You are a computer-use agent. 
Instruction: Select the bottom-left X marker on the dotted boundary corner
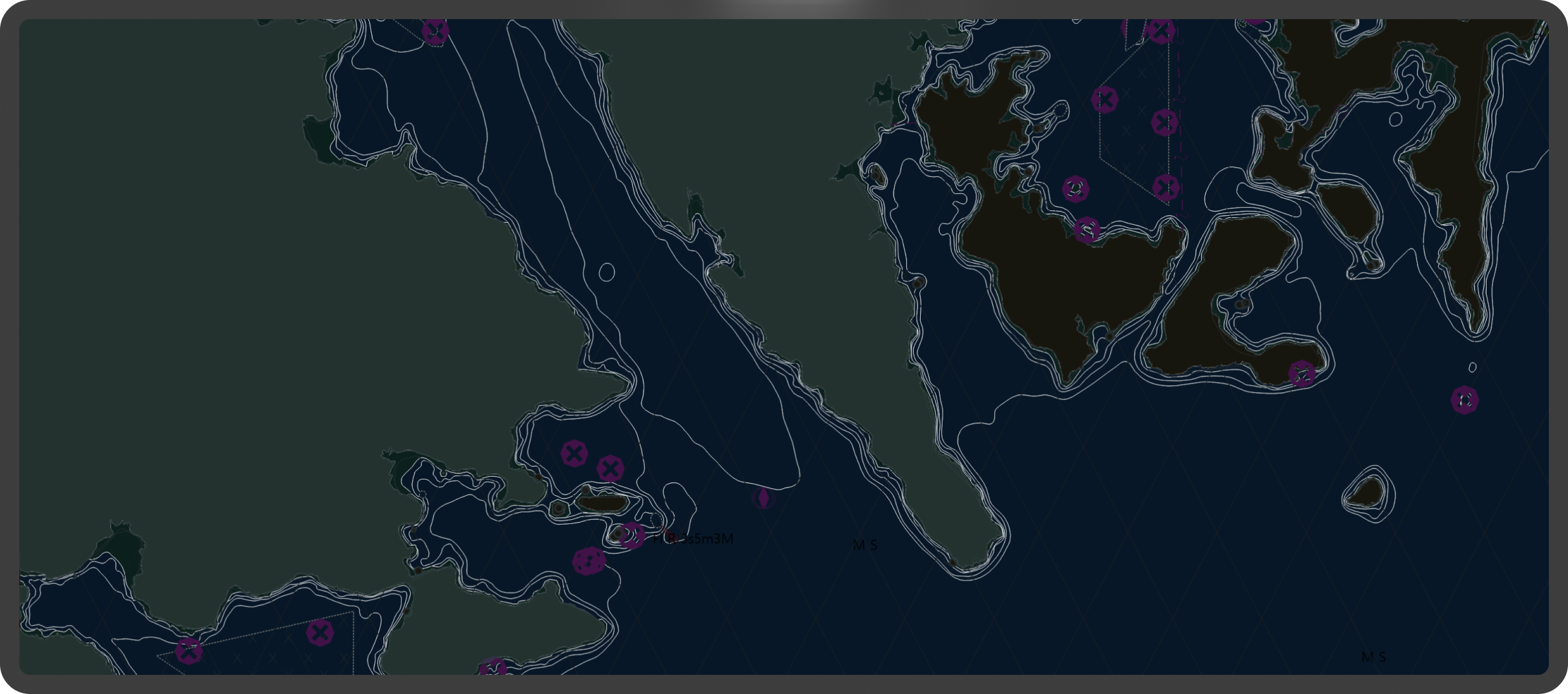tap(189, 651)
